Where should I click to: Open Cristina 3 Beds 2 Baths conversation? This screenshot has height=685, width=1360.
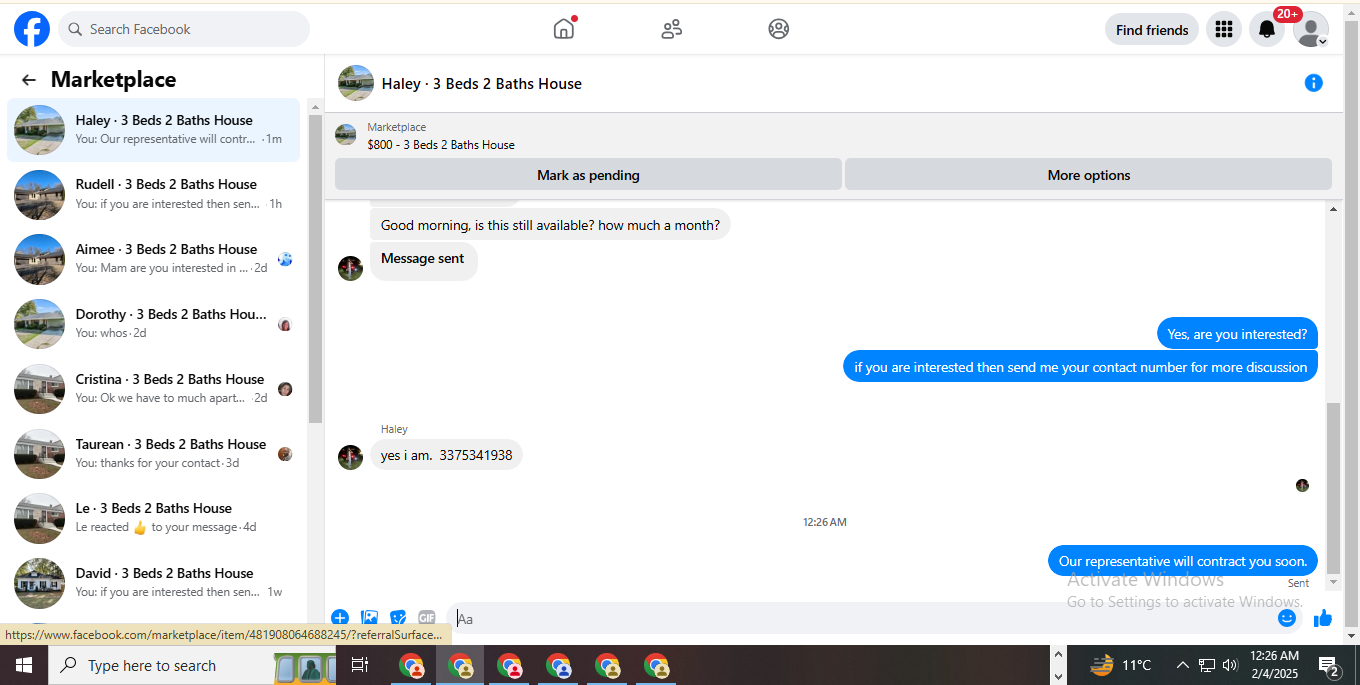[x=154, y=389]
